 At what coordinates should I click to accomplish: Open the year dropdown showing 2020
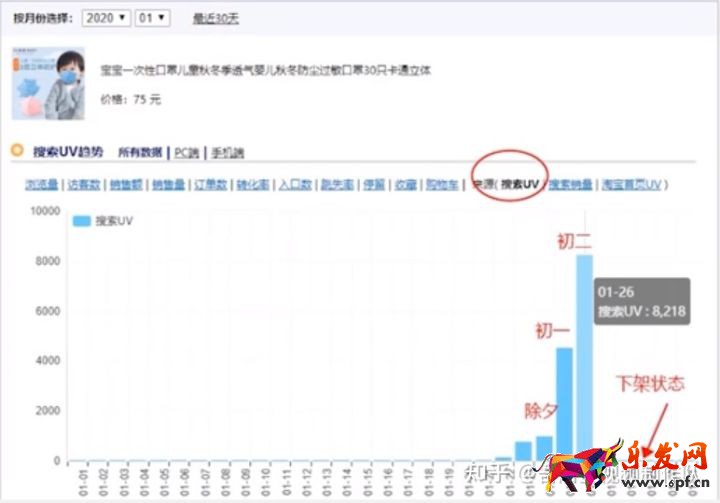pyautogui.click(x=106, y=18)
